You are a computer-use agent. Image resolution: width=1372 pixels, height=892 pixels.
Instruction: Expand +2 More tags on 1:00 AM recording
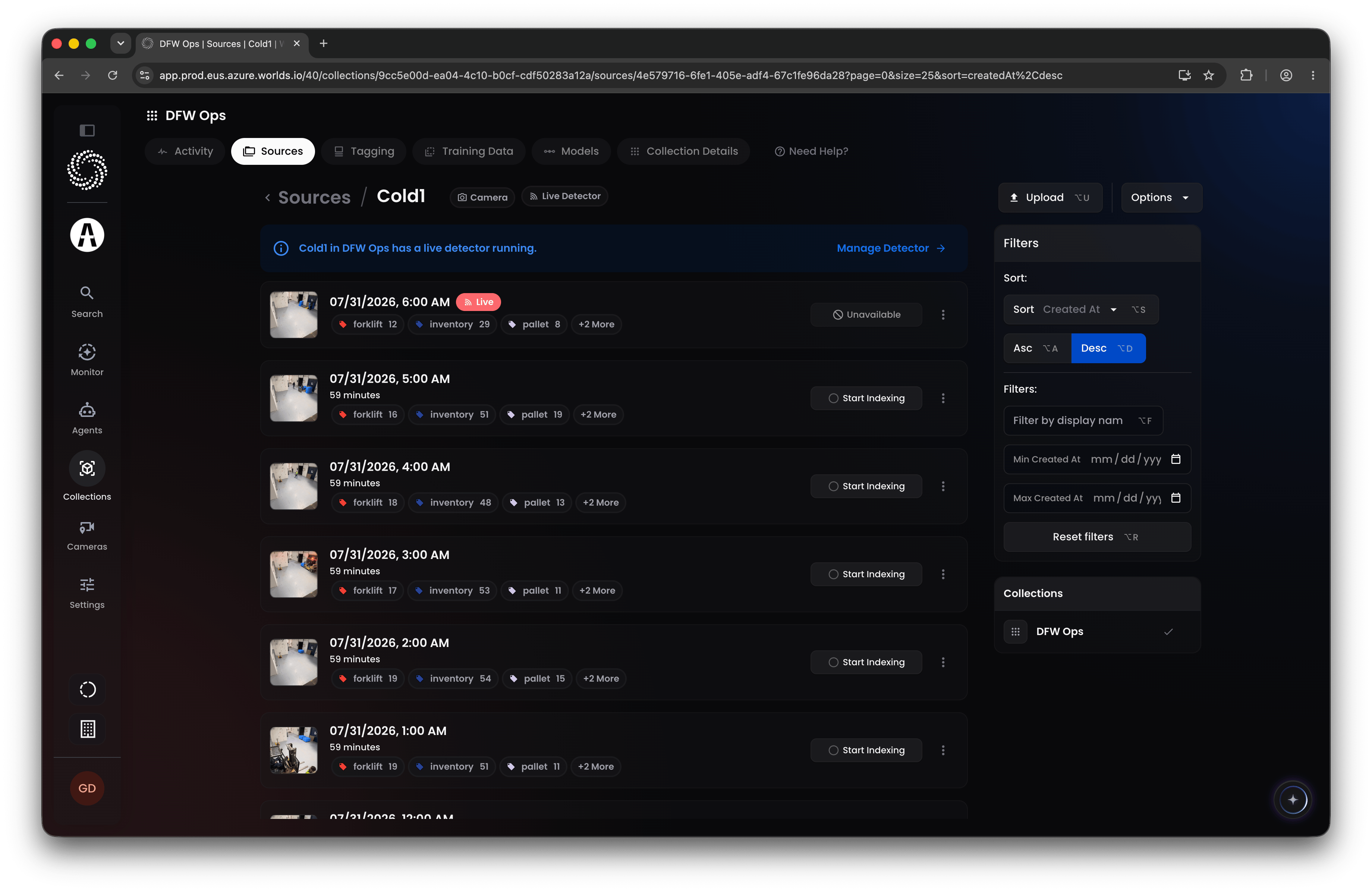tap(595, 767)
